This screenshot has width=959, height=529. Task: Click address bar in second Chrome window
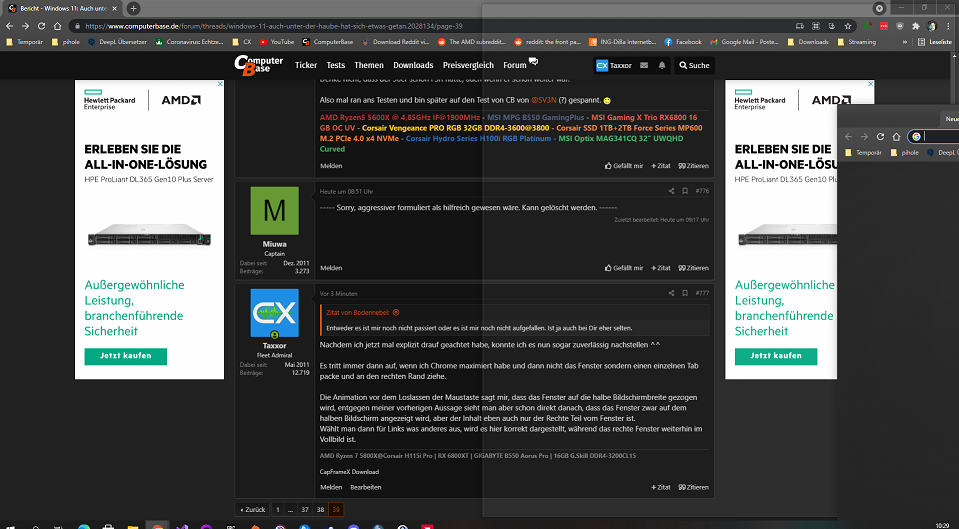pyautogui.click(x=933, y=136)
